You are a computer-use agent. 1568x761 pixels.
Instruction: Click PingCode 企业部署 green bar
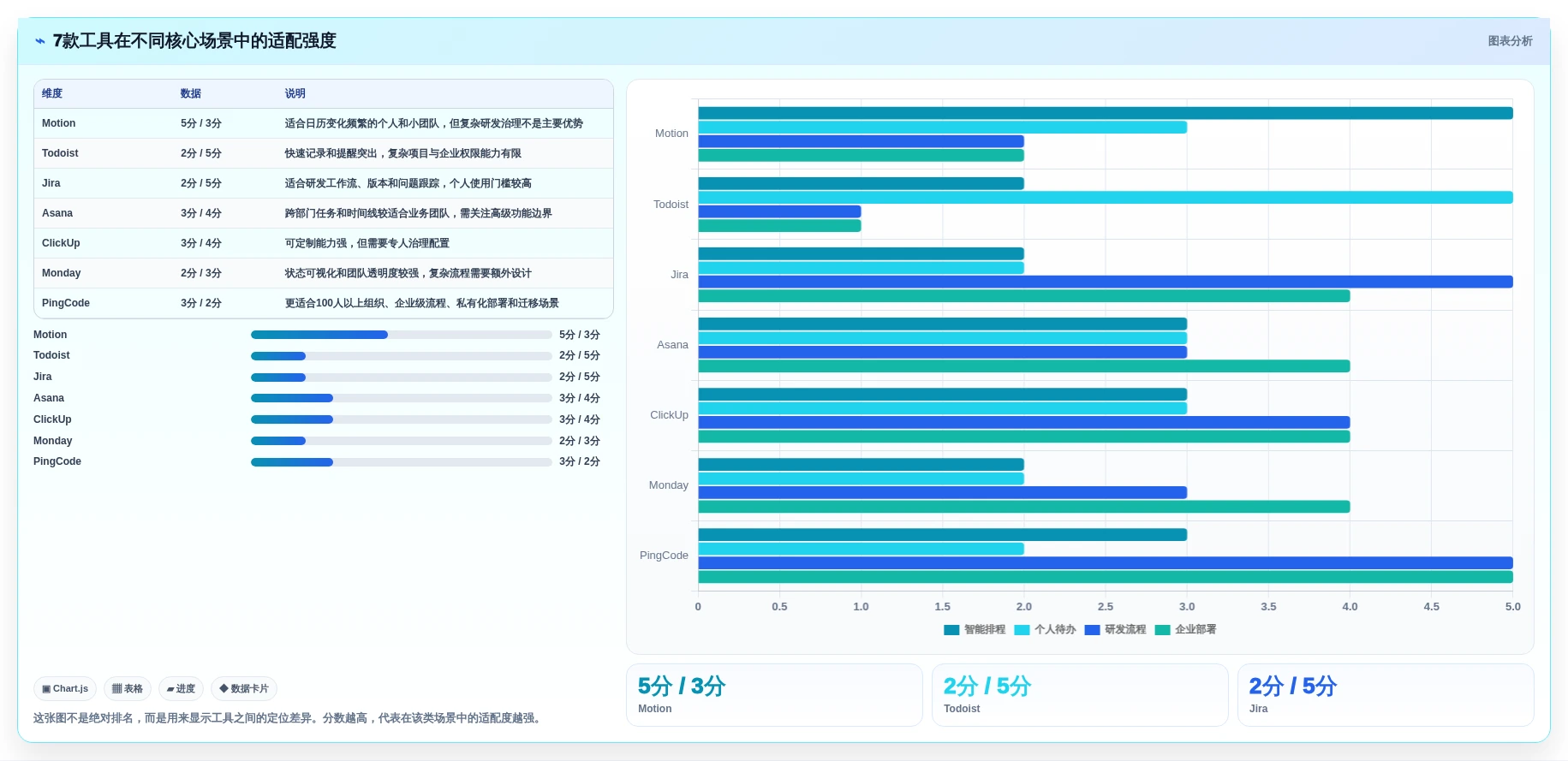pos(1106,577)
